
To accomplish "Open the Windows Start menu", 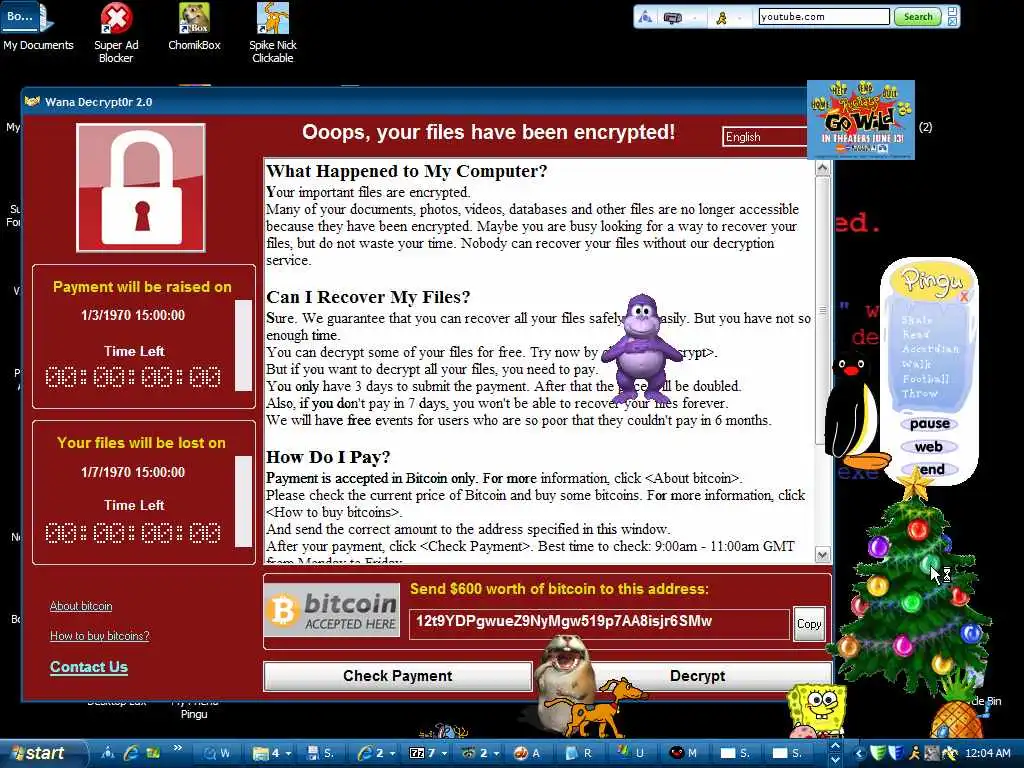I will tap(43, 753).
